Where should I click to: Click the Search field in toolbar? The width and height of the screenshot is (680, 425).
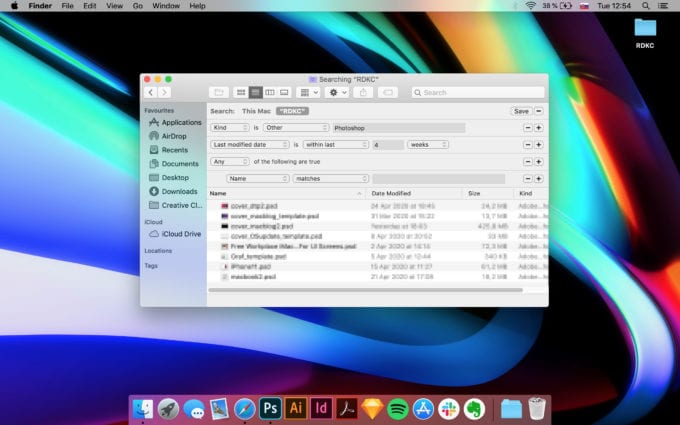[476, 92]
